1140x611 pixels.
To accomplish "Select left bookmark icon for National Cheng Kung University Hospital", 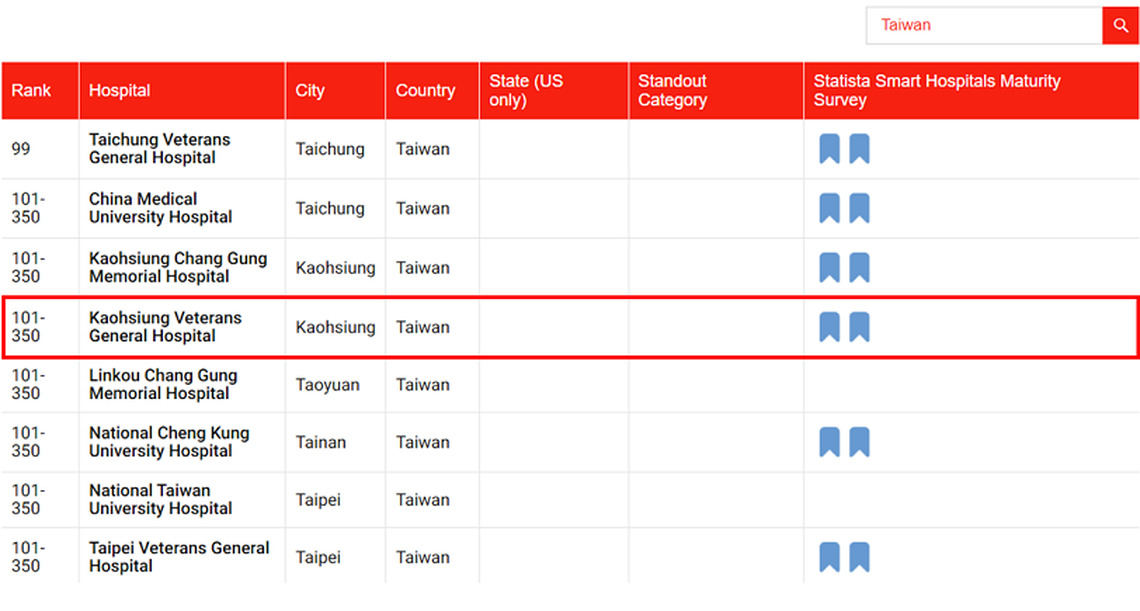I will tap(830, 442).
